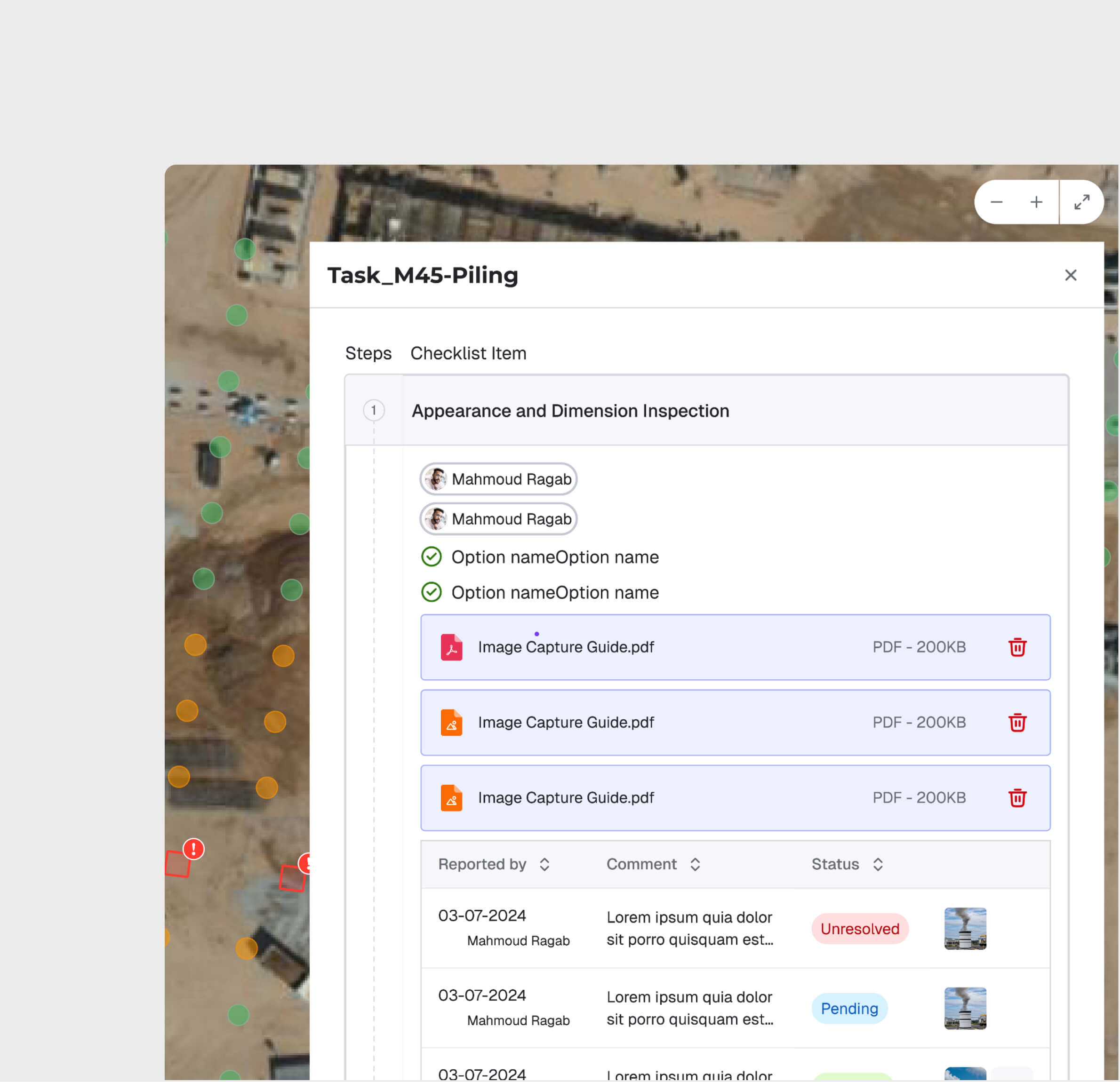
Task: Delete the first Image Capture Guide.pdf attachment
Action: (1018, 647)
